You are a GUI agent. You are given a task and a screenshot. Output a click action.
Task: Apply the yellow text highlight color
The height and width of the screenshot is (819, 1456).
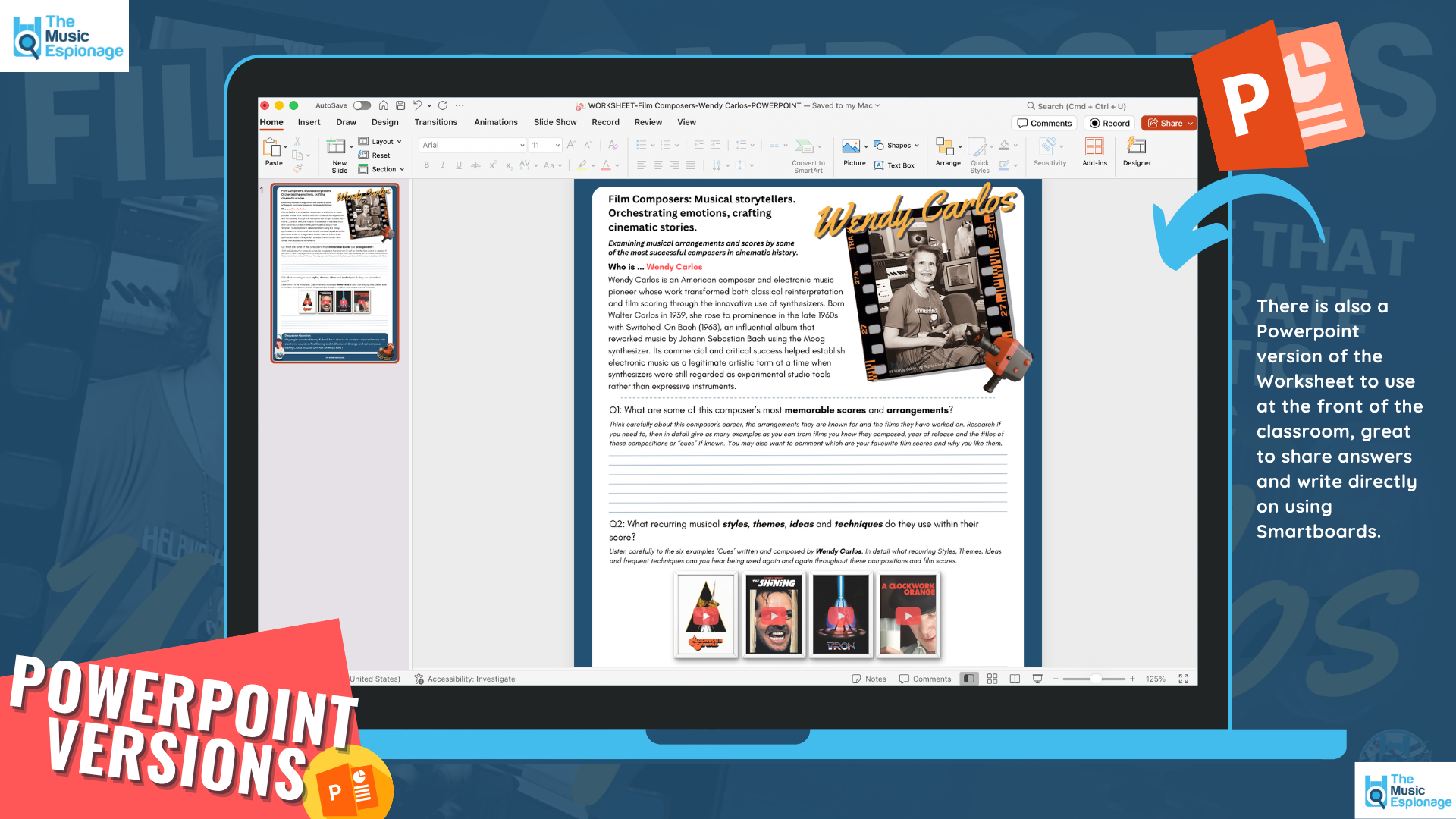[582, 165]
